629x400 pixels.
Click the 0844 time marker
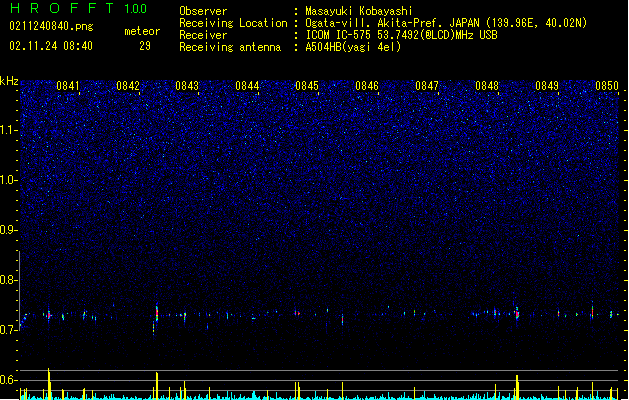click(x=247, y=86)
